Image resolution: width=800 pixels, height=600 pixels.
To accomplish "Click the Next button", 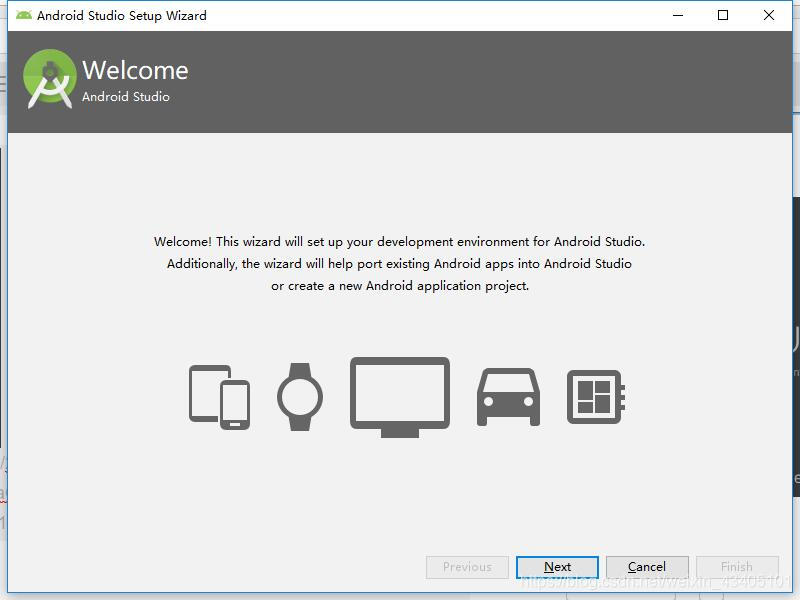I will point(557,567).
